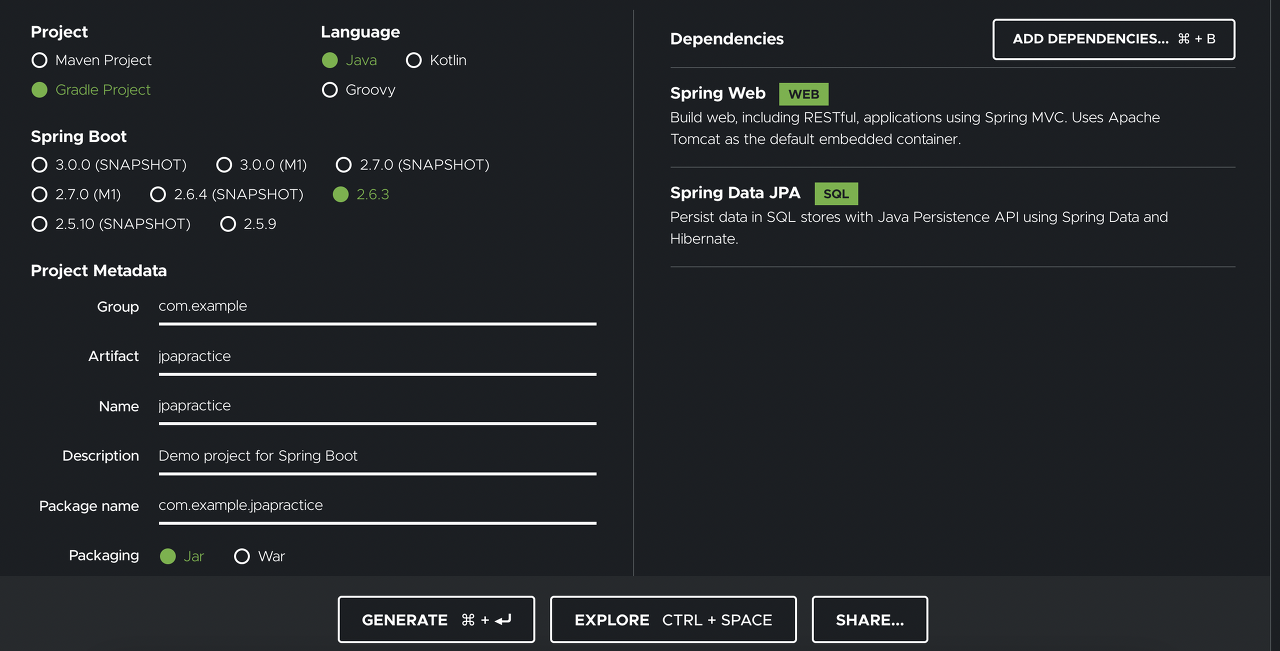1280x651 pixels.
Task: Click the Spring Boot heading
Action: pos(79,137)
